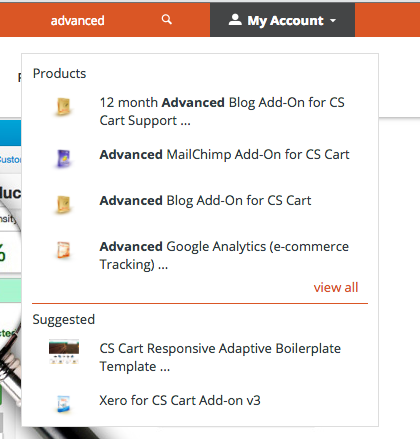Image resolution: width=420 pixels, height=439 pixels.
Task: Open the 12 month Advanced Blog product box icon
Action: pos(63,107)
